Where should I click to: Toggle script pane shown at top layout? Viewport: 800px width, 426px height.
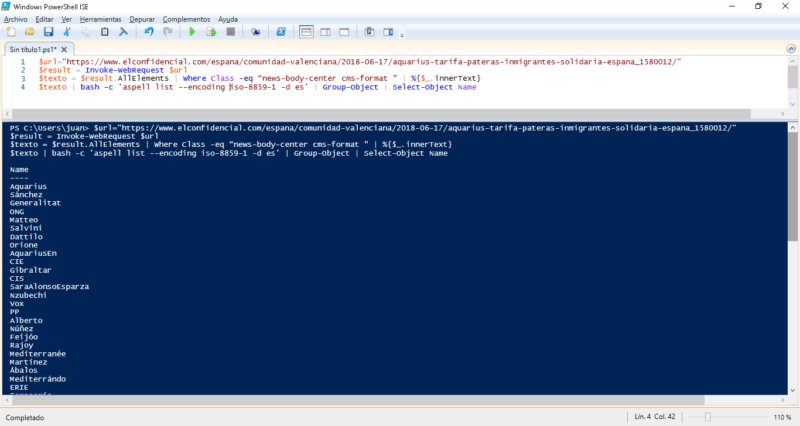(x=305, y=32)
